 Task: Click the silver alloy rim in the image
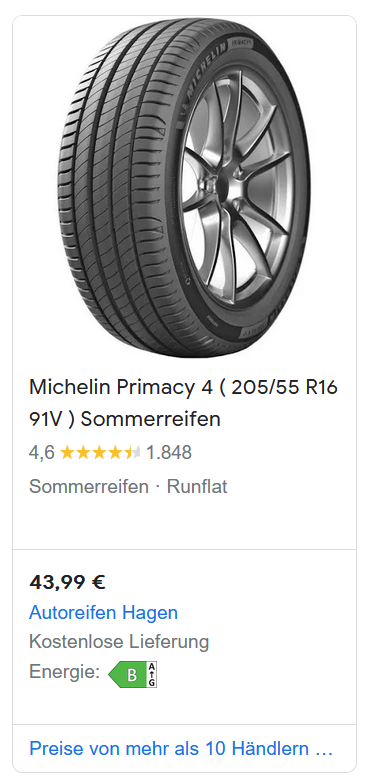[236, 188]
